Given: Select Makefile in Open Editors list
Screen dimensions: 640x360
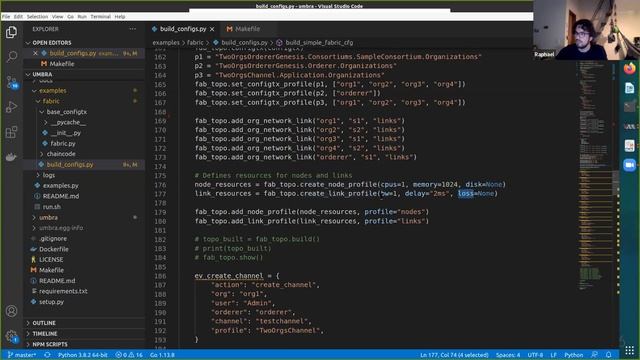Looking at the screenshot, I should point(62,64).
